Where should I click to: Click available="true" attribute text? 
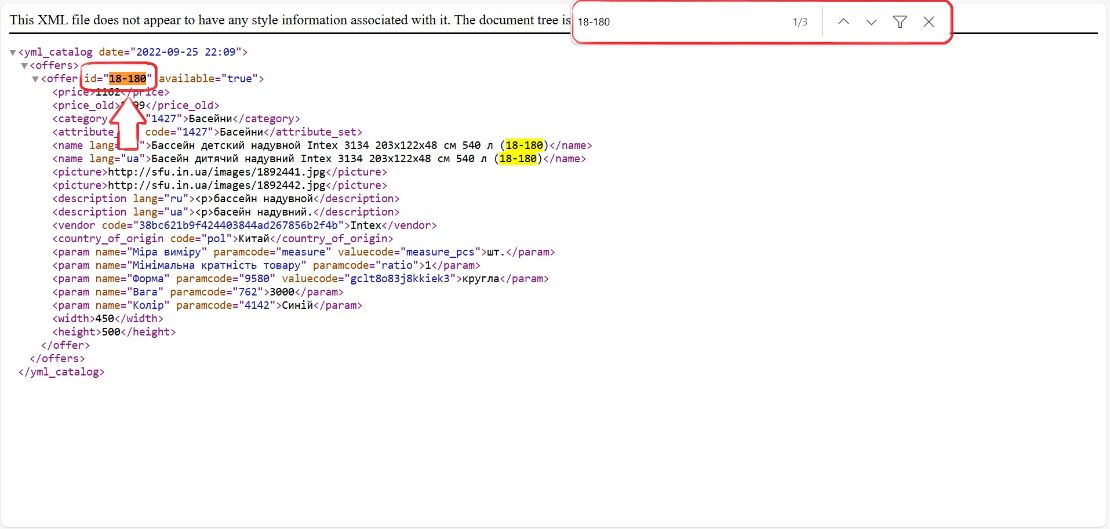coord(208,79)
